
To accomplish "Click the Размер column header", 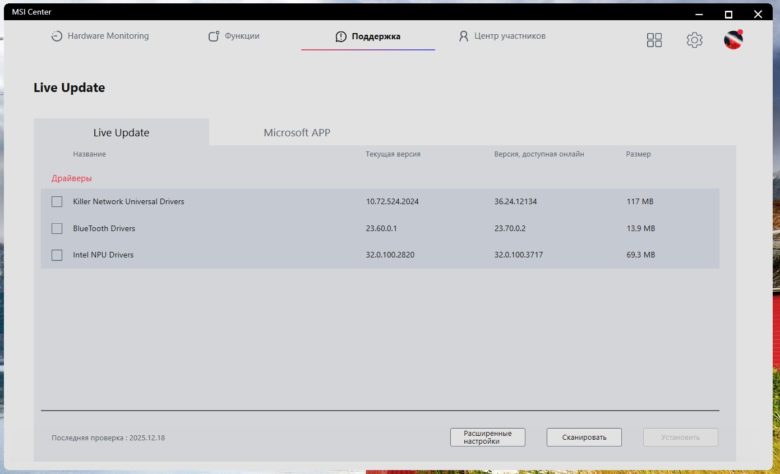I will 638,154.
